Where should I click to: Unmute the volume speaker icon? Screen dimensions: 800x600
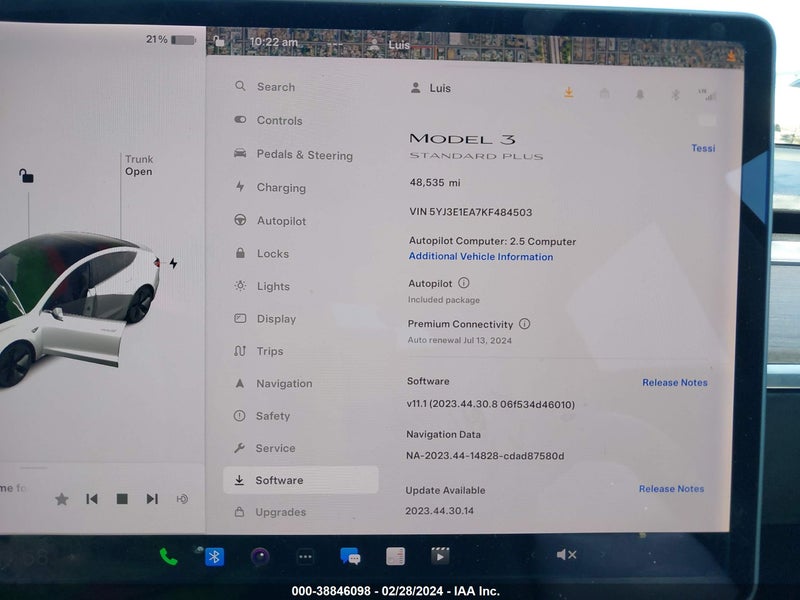pyautogui.click(x=566, y=555)
